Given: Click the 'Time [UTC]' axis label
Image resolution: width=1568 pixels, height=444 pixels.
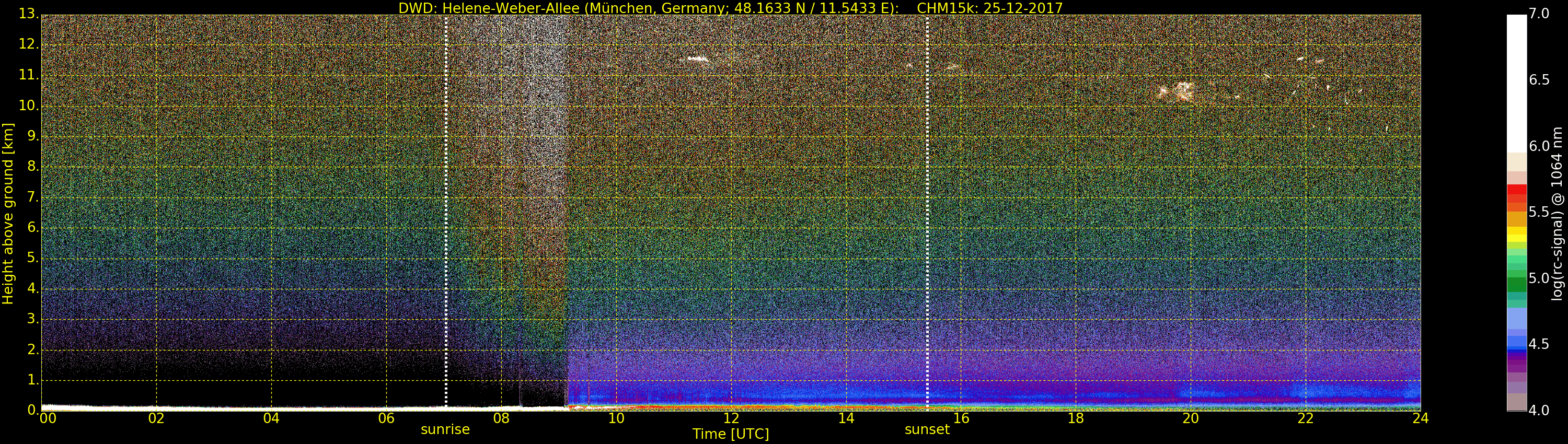Looking at the screenshot, I should [x=731, y=434].
